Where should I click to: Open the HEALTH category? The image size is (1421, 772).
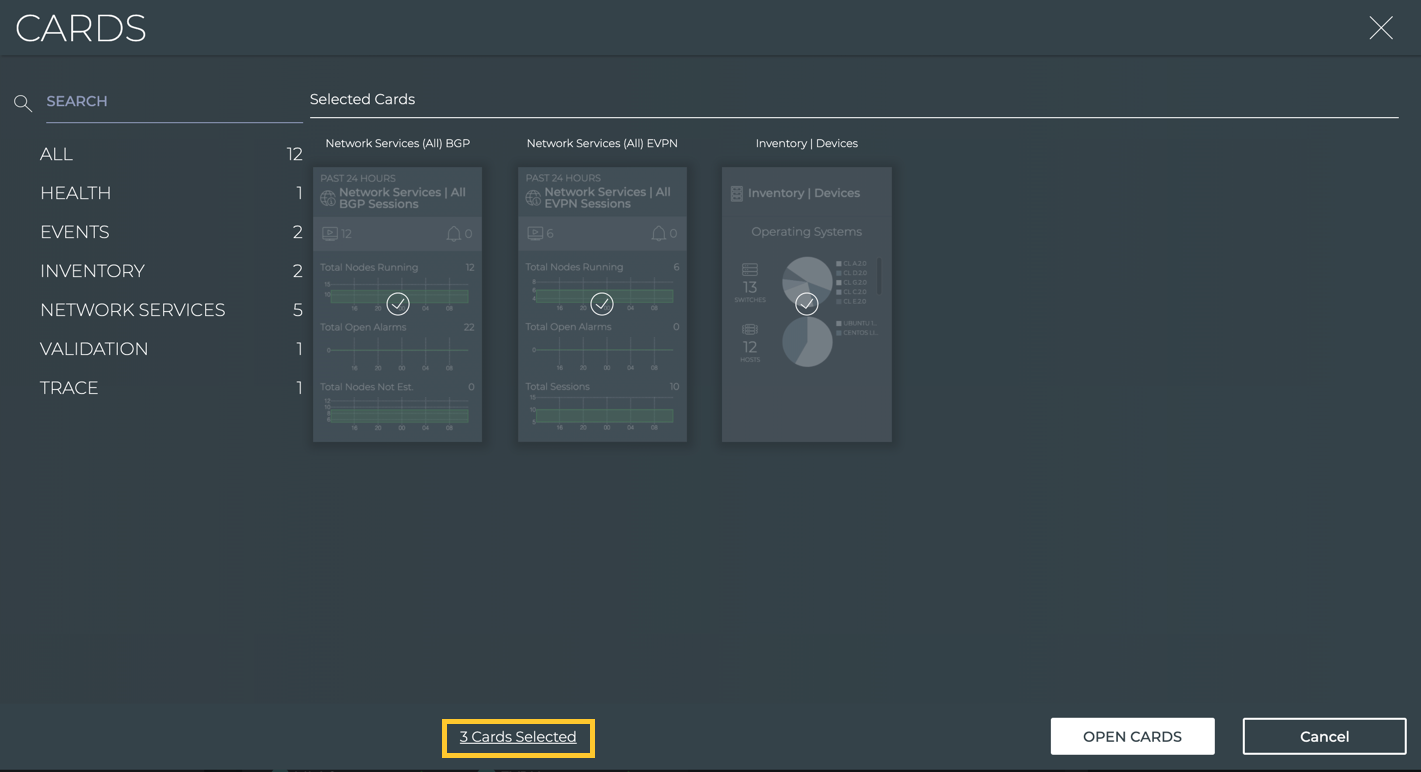[x=75, y=193]
